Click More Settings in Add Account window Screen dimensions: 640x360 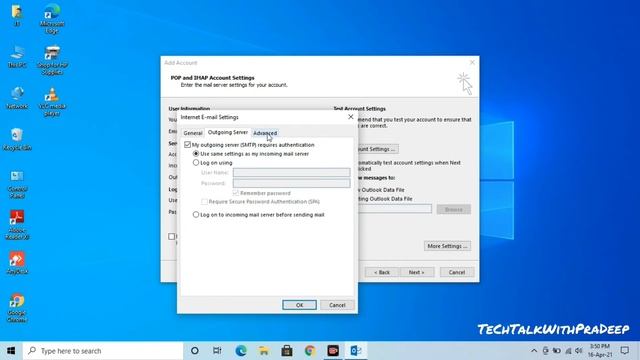coord(447,246)
